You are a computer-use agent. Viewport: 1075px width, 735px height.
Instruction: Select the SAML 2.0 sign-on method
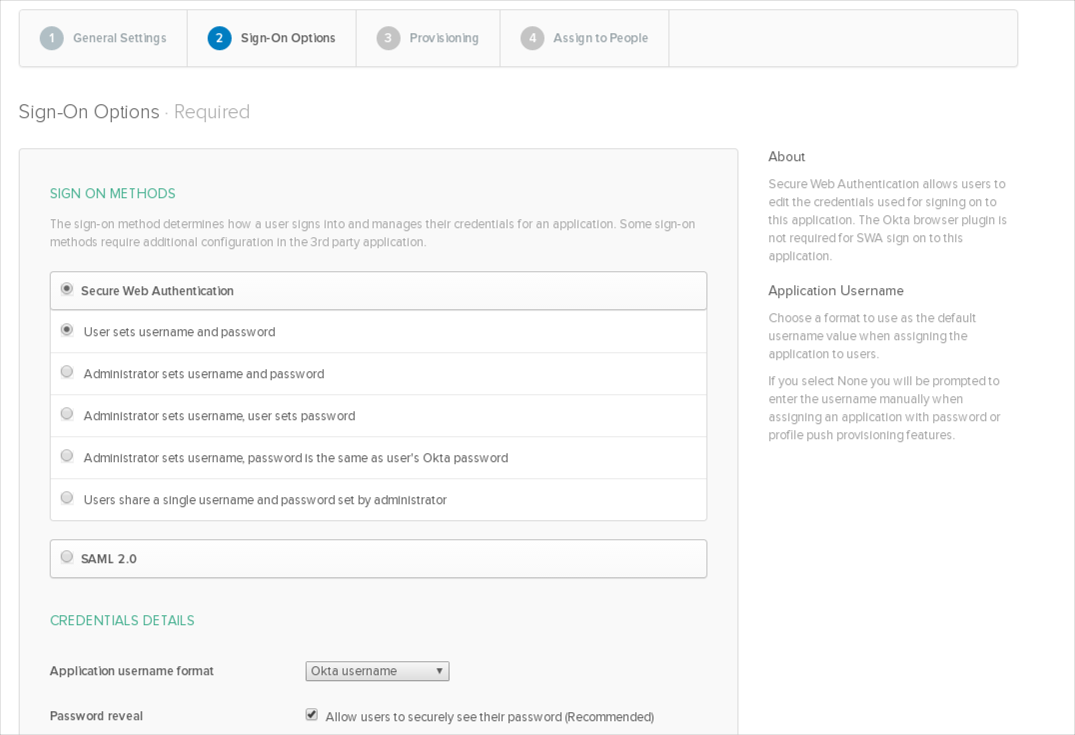coord(67,557)
